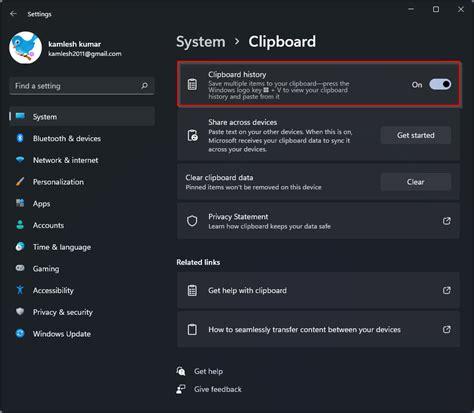Open Accessibility label in sidebar

53,290
